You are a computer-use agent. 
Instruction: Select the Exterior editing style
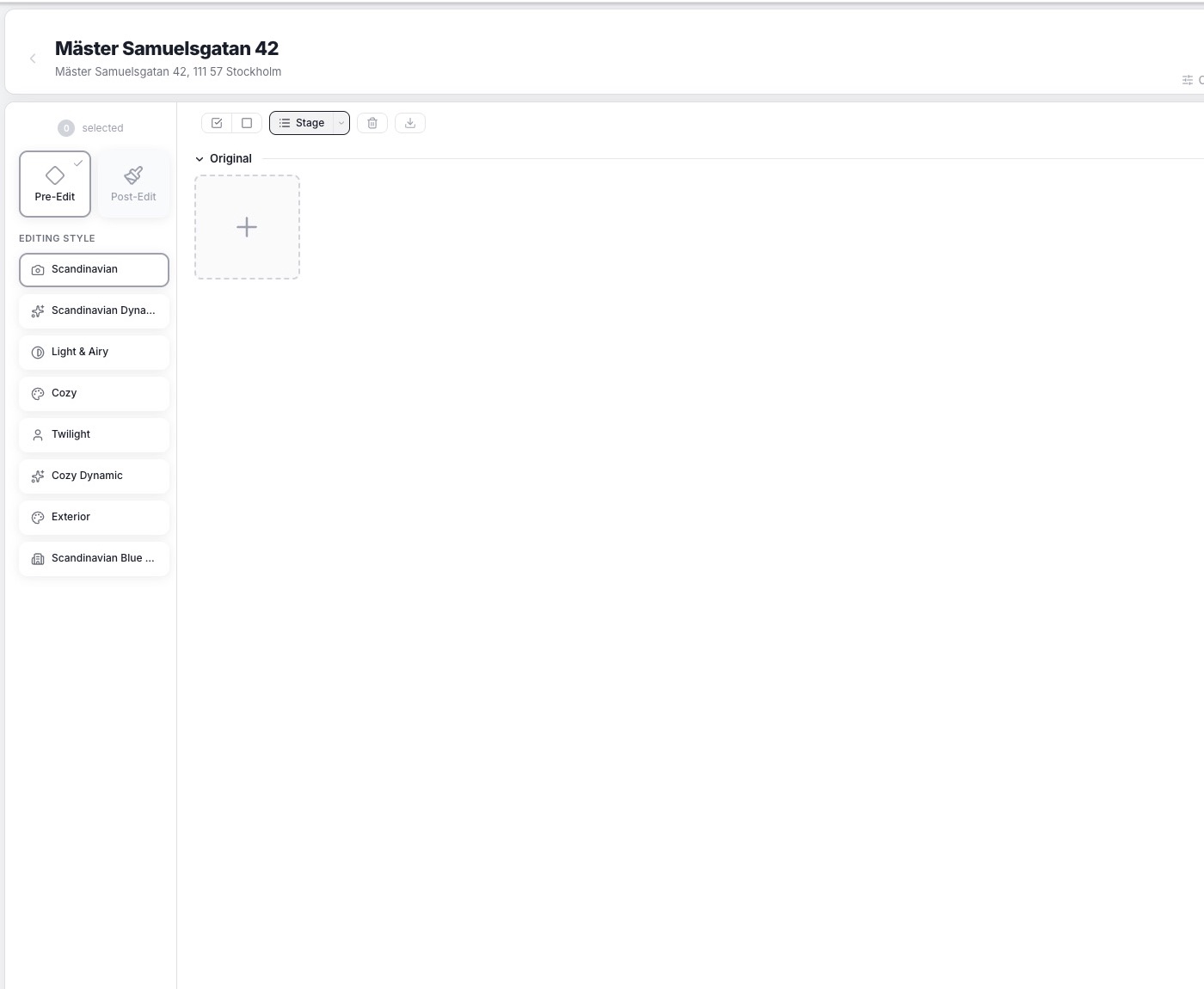(x=94, y=517)
